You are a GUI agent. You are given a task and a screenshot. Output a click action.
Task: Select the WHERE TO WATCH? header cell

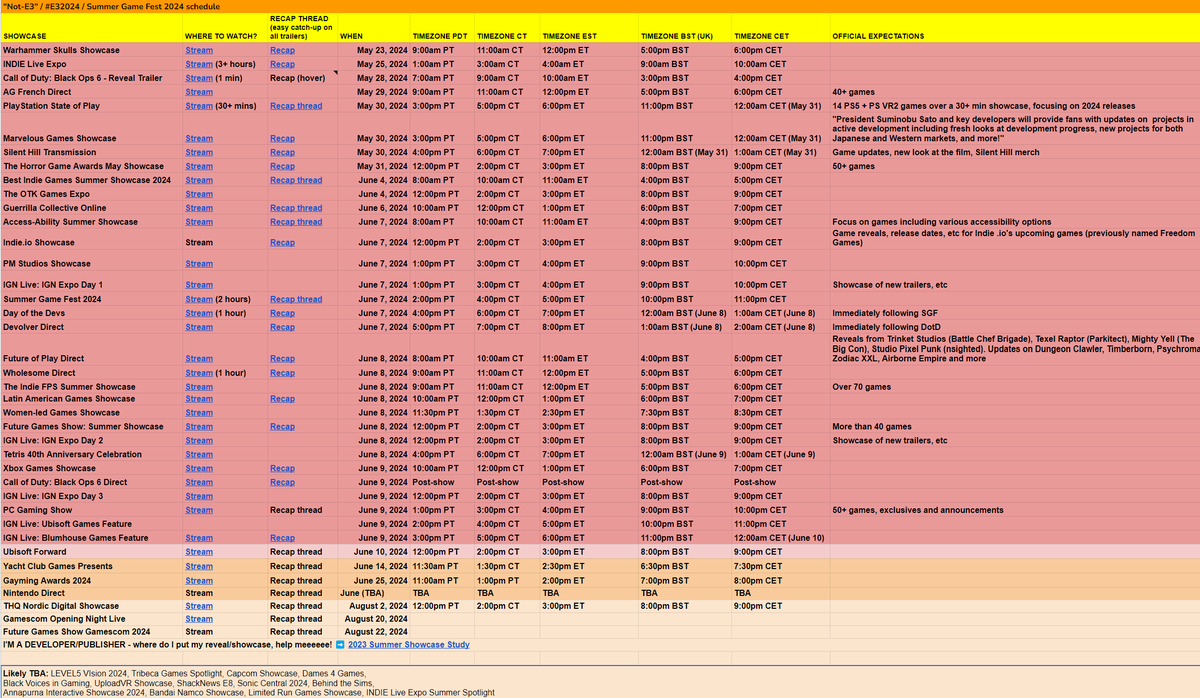(225, 29)
